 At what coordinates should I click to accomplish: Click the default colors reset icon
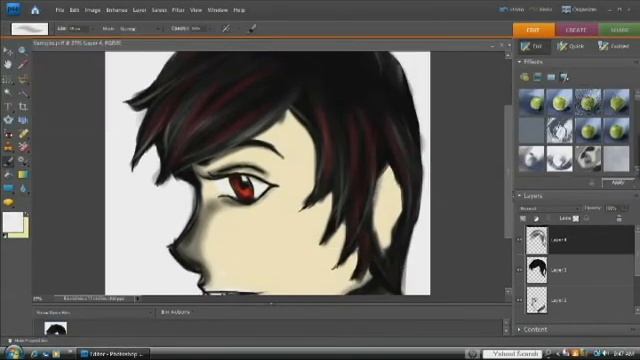(4, 236)
